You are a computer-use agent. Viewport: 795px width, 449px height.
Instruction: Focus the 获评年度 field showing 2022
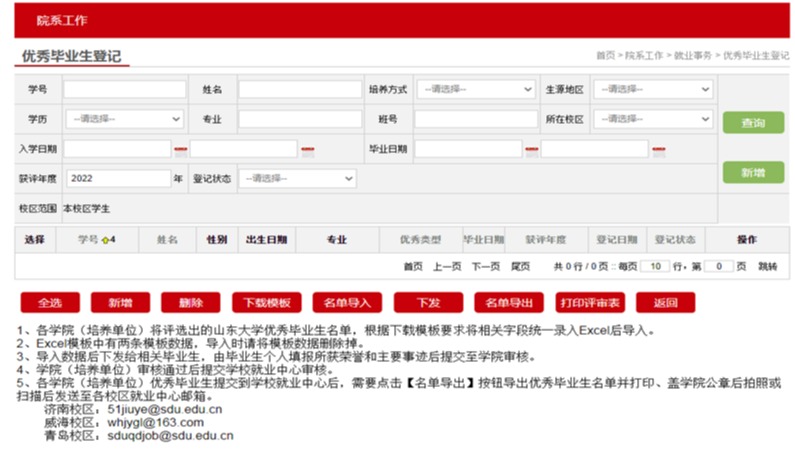point(118,178)
